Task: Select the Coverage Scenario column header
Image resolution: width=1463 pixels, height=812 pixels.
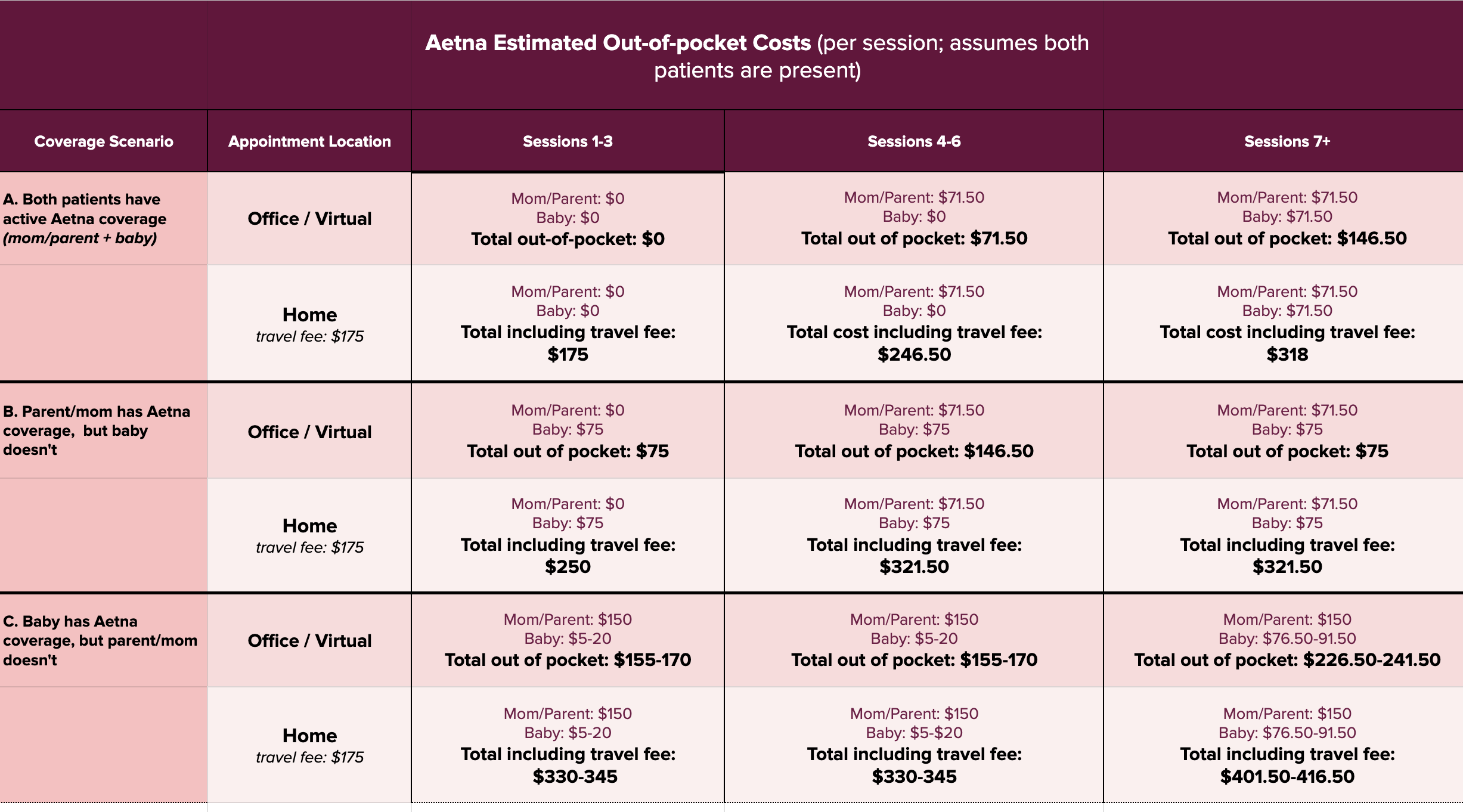Action: (x=104, y=141)
